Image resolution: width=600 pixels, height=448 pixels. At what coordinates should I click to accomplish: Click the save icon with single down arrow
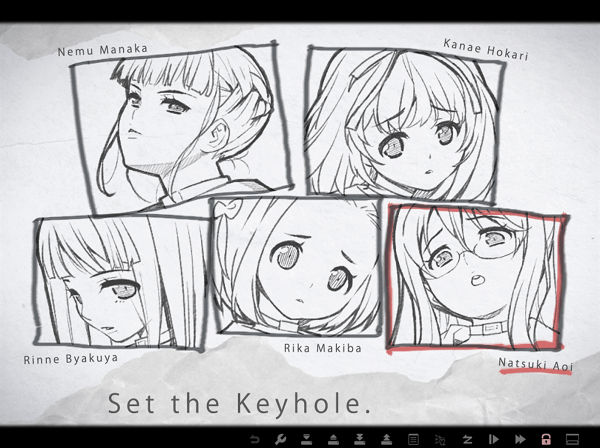(x=307, y=439)
